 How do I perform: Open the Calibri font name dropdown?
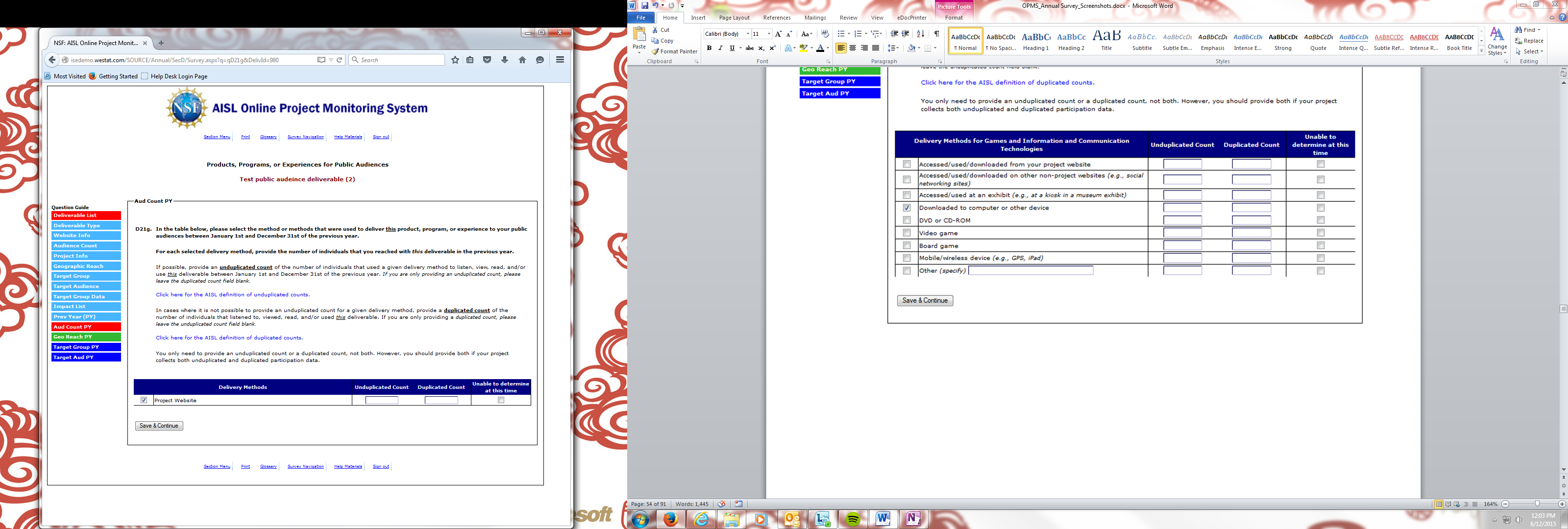click(x=747, y=34)
